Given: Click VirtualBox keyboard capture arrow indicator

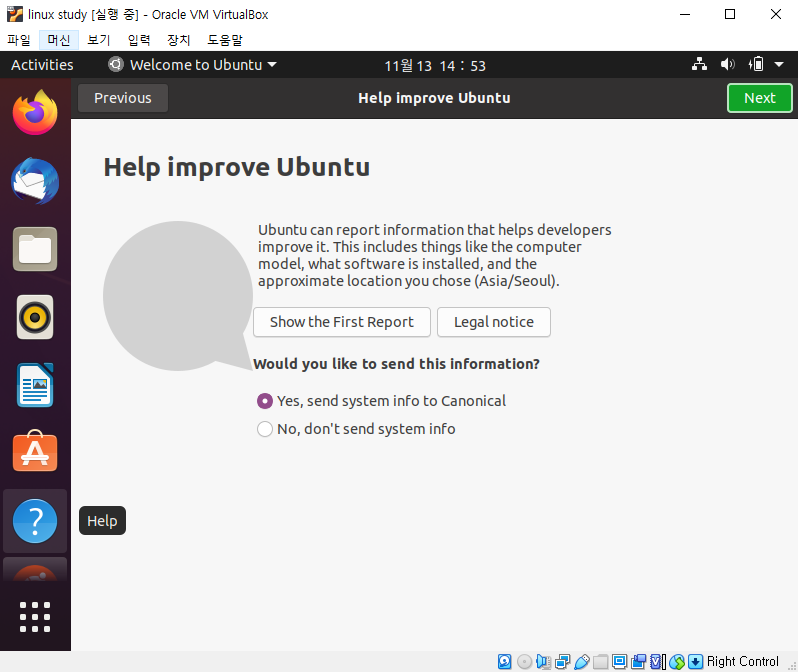Looking at the screenshot, I should pos(695,661).
